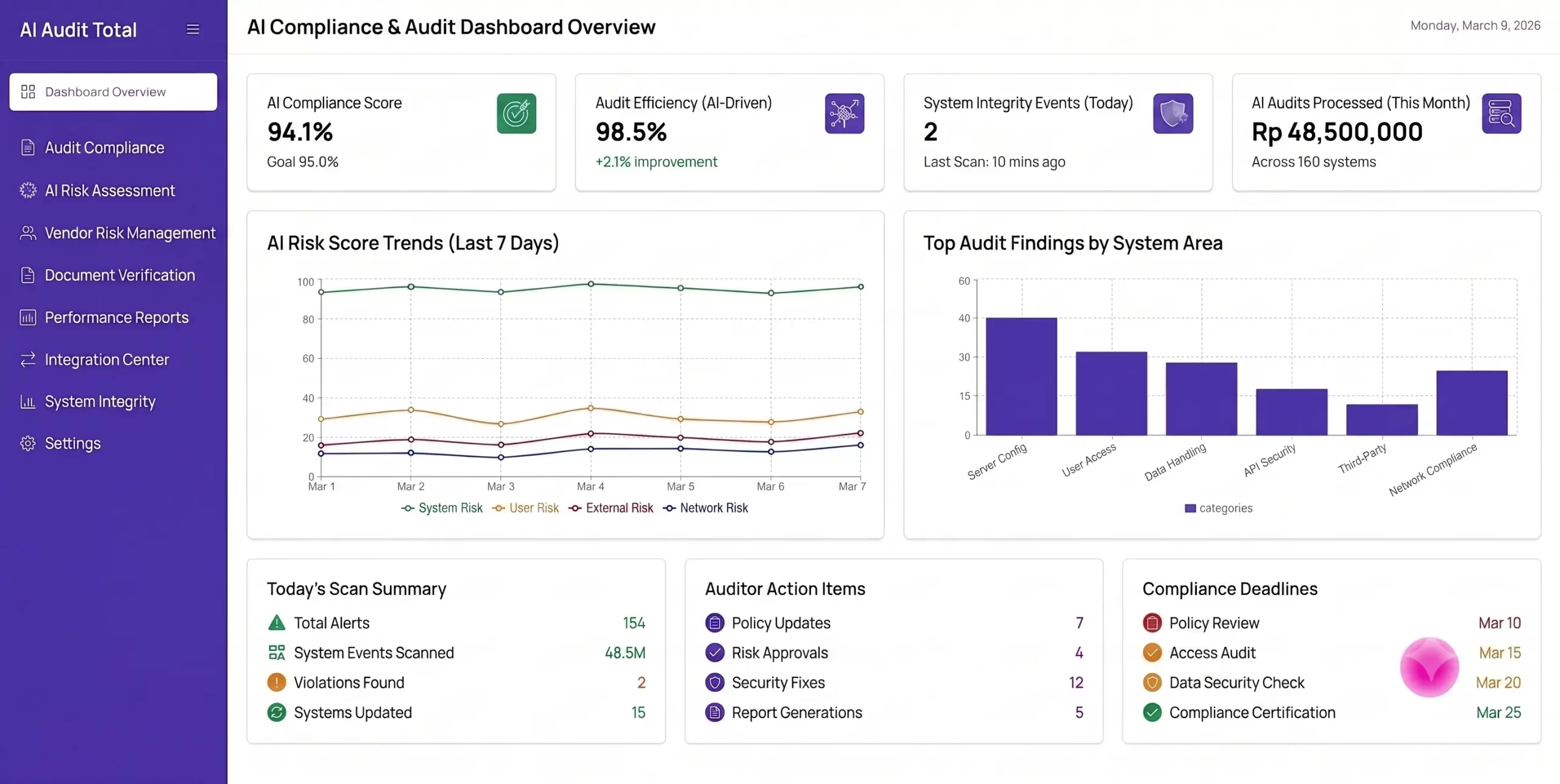
Task: Click the Data Security Check shield icon
Action: [1152, 682]
